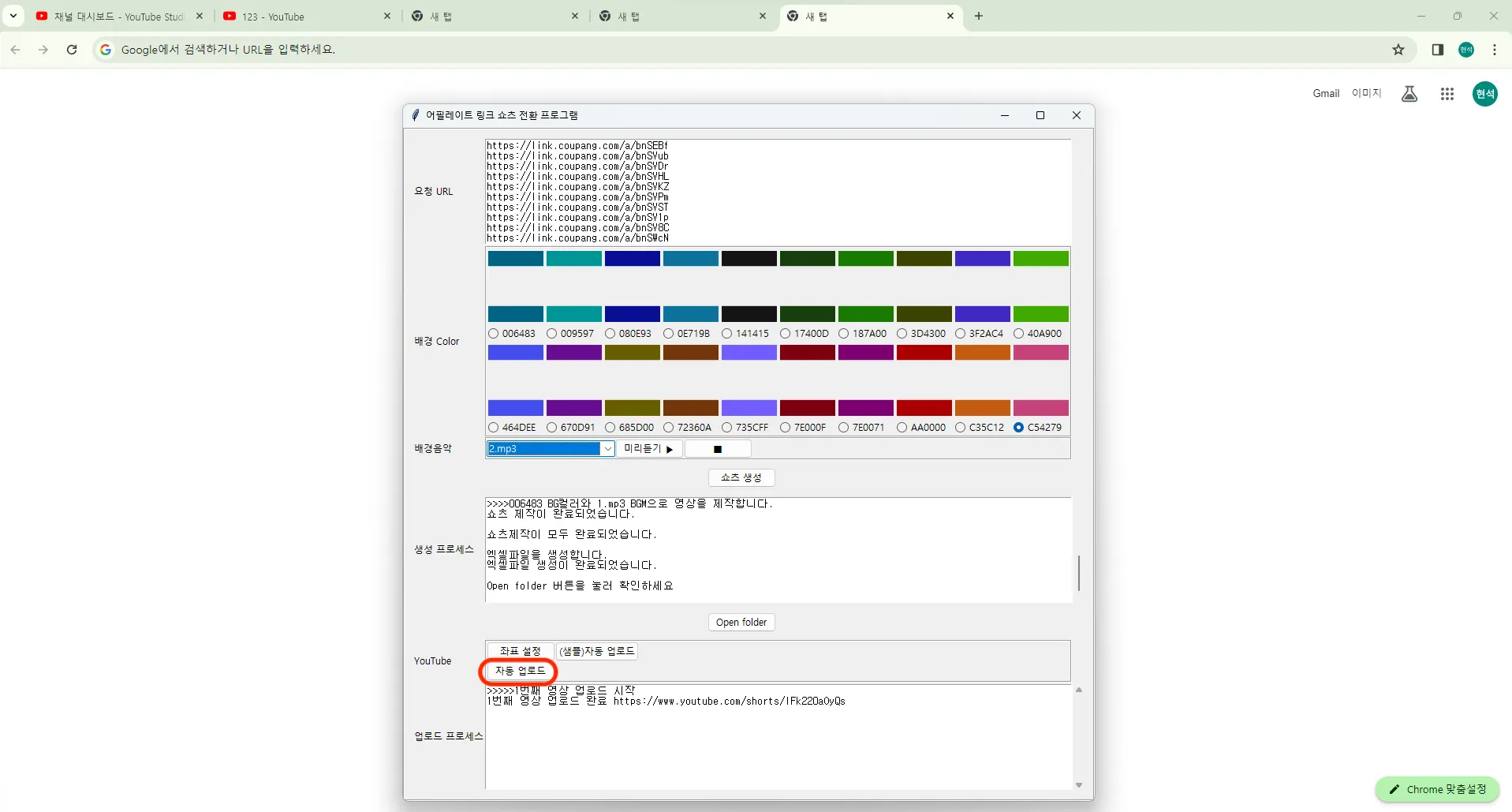Open the Google apps grid icon
Screen dimensions: 1512x812
click(x=1447, y=94)
